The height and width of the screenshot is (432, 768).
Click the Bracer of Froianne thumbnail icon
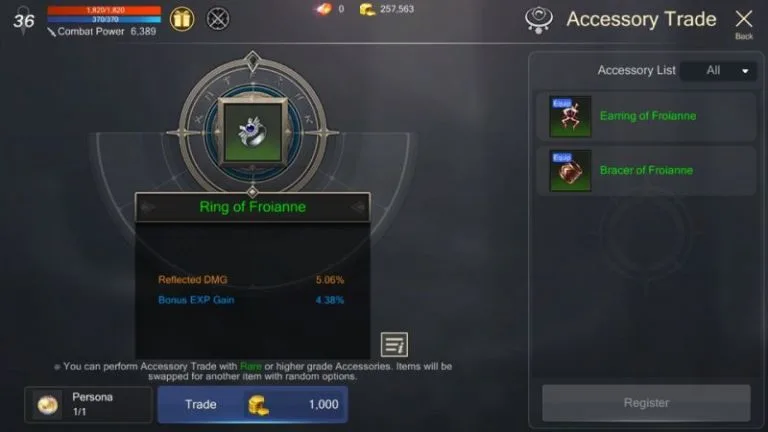[570, 170]
